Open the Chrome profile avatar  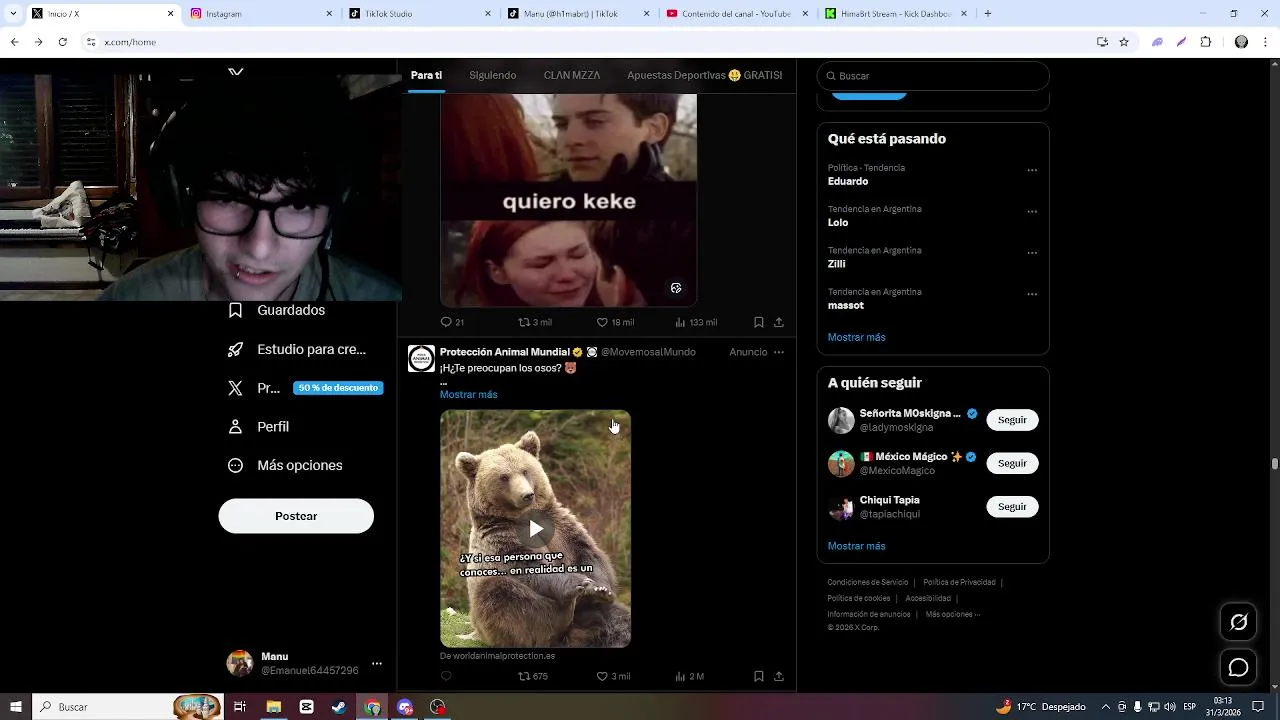(x=1241, y=42)
